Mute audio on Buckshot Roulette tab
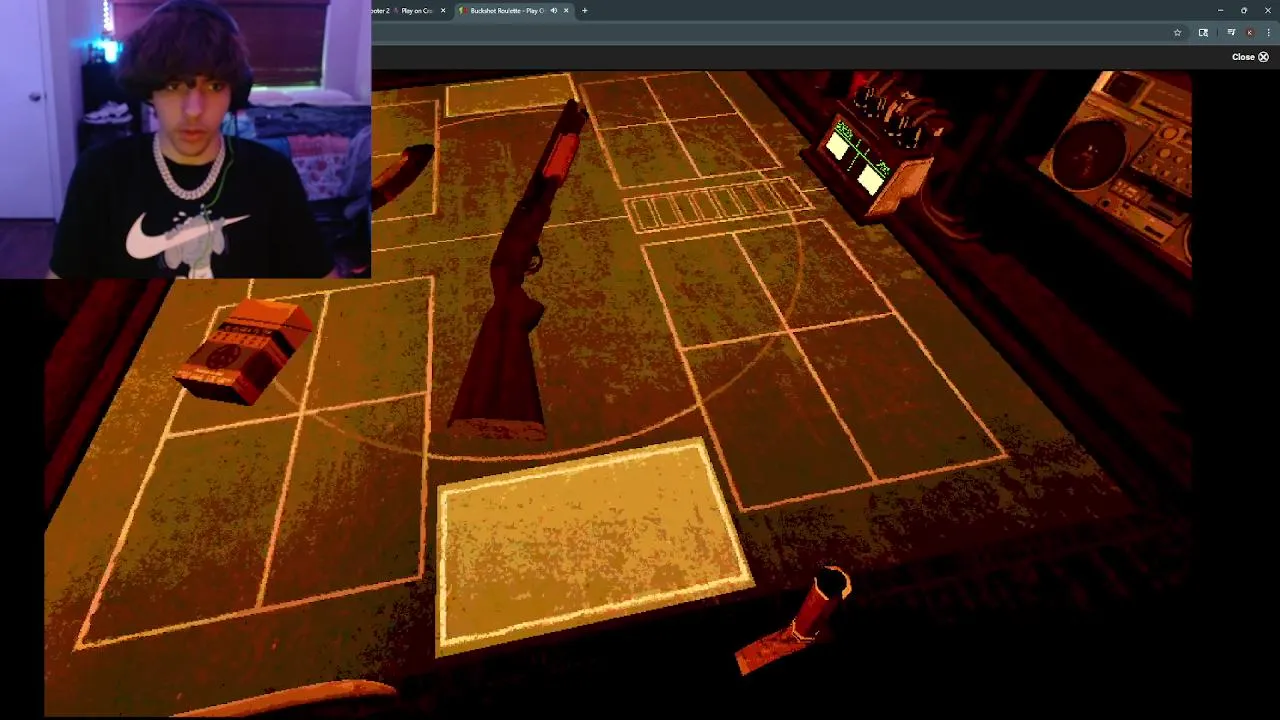This screenshot has height=720, width=1280. tap(554, 11)
